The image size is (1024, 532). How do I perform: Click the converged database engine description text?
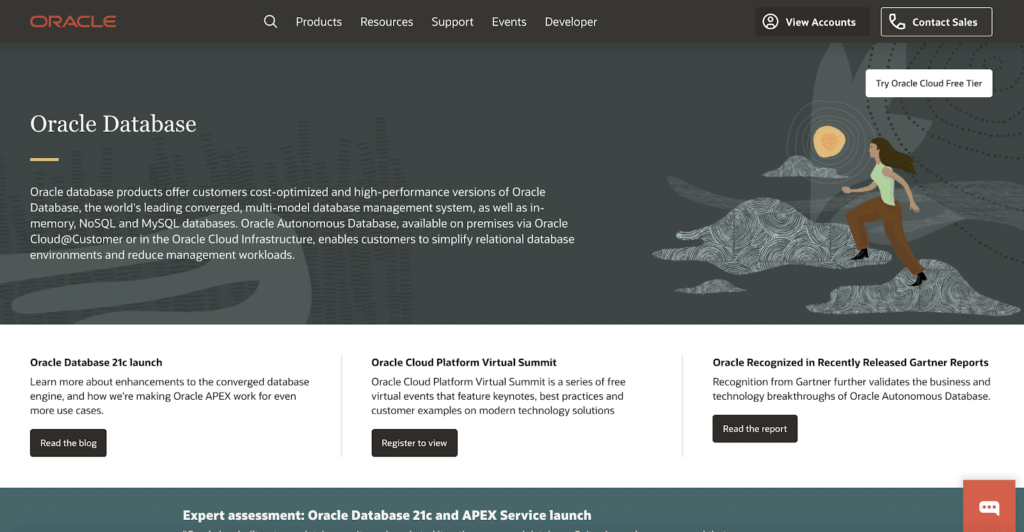(x=170, y=396)
